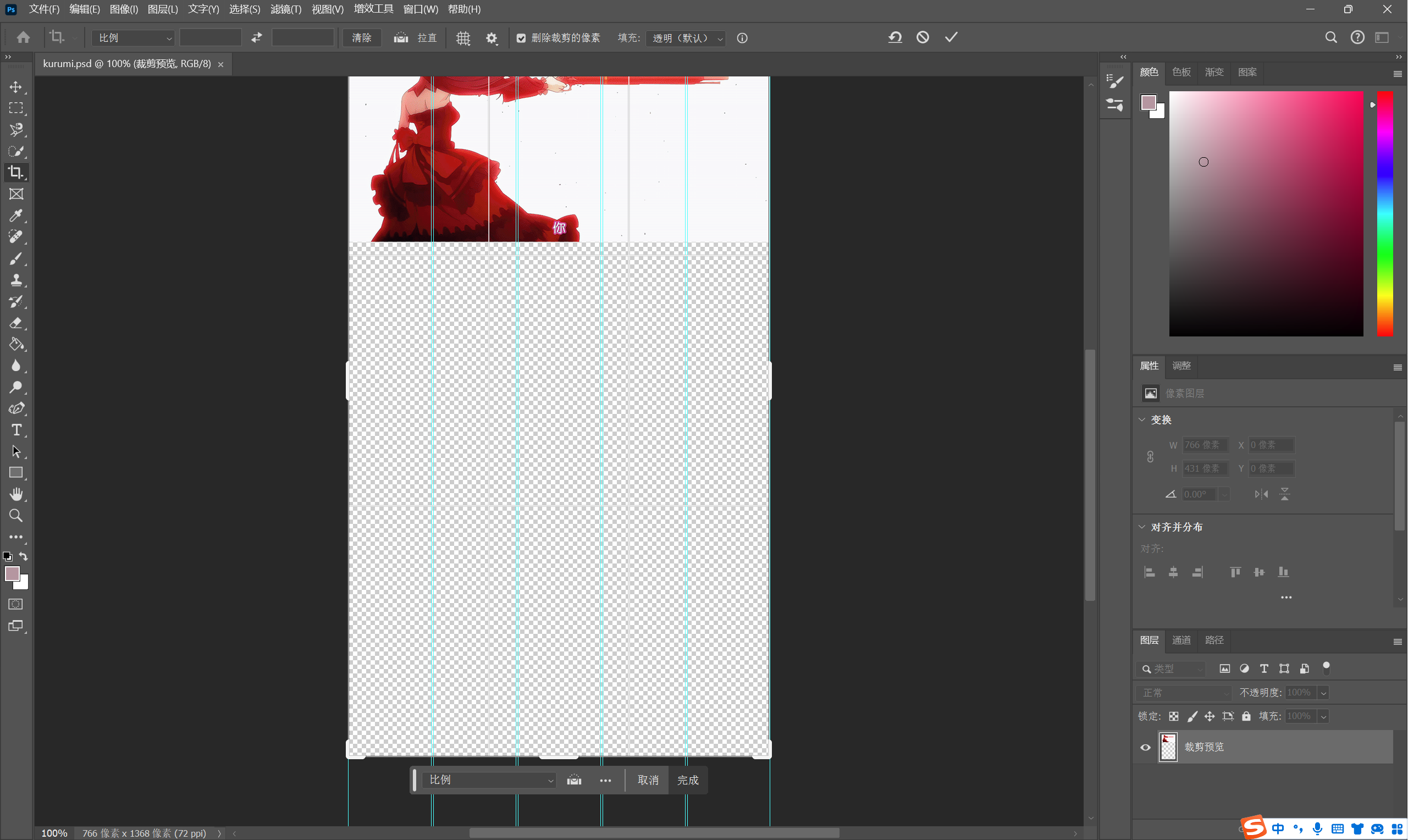The image size is (1408, 840).
Task: Click 完成 in the floating crop bar
Action: pos(688,780)
